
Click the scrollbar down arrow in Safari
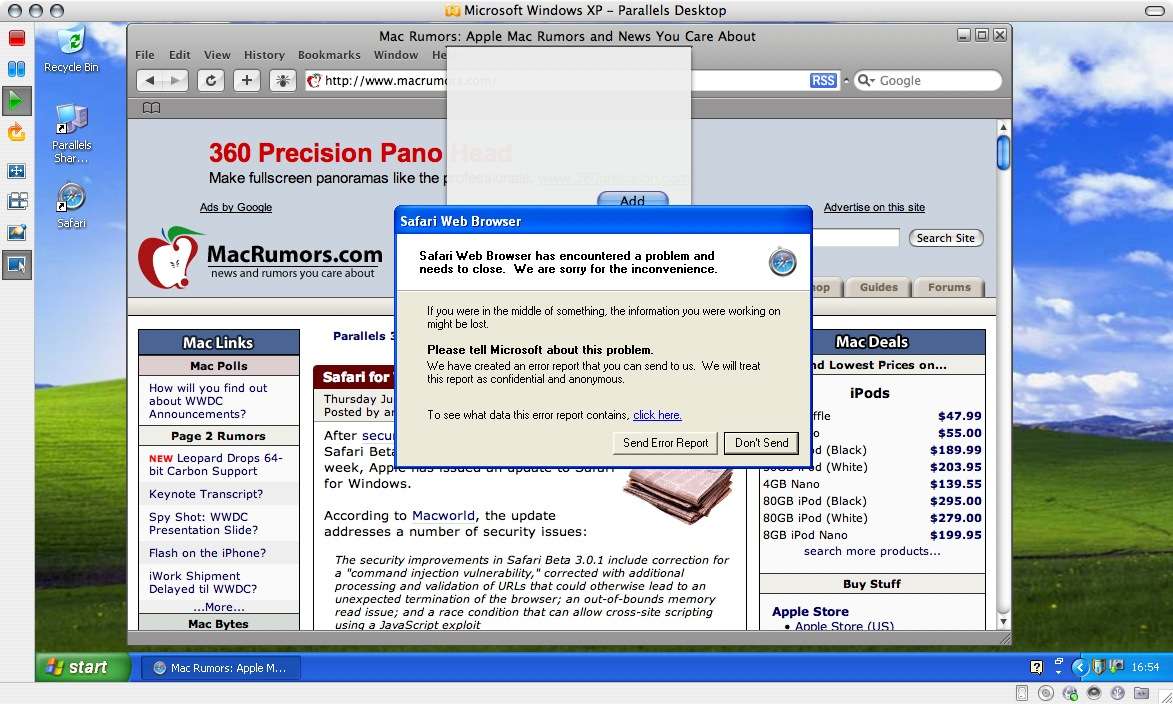tap(1003, 622)
